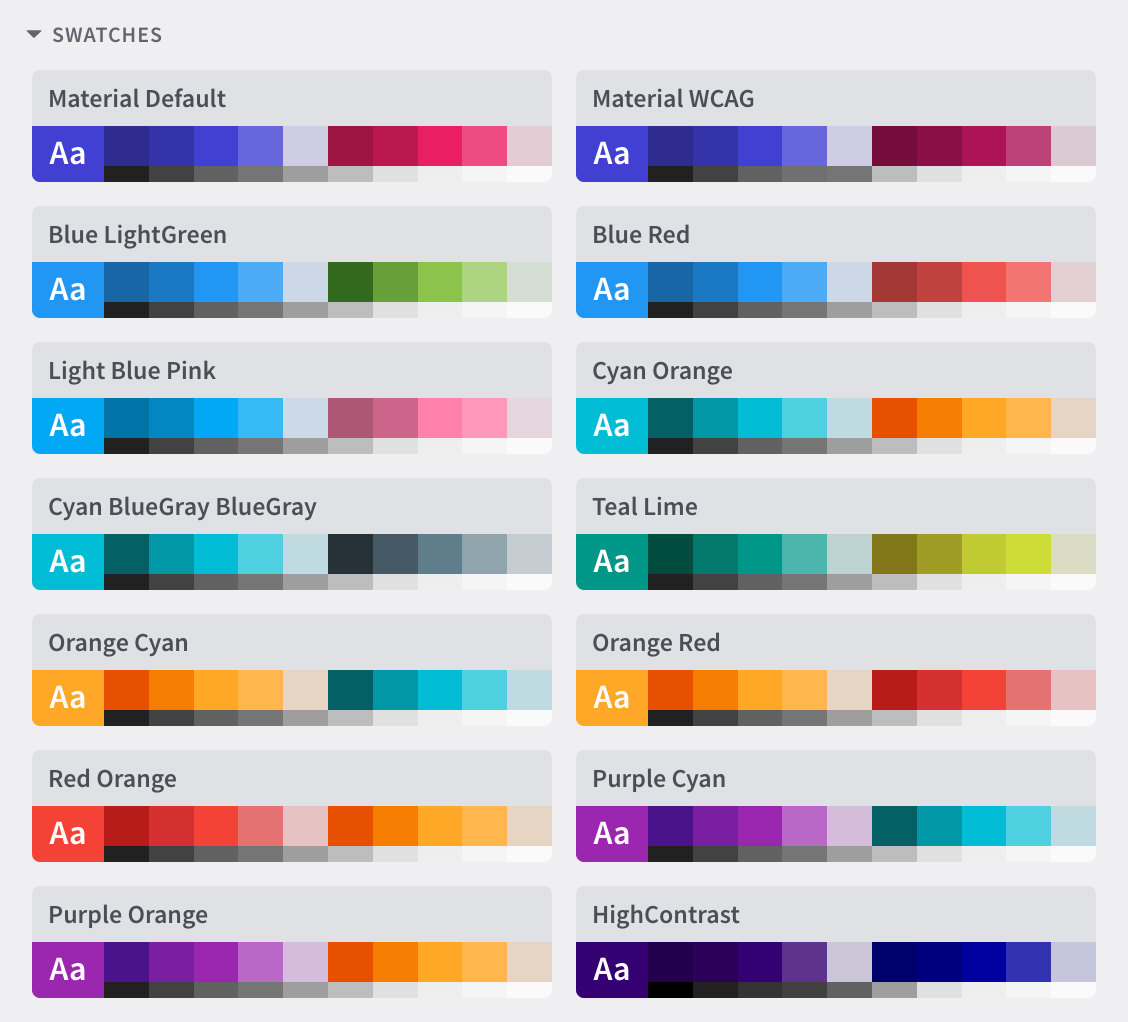Click darkest green in Blue LightGreen palette

[x=350, y=281]
